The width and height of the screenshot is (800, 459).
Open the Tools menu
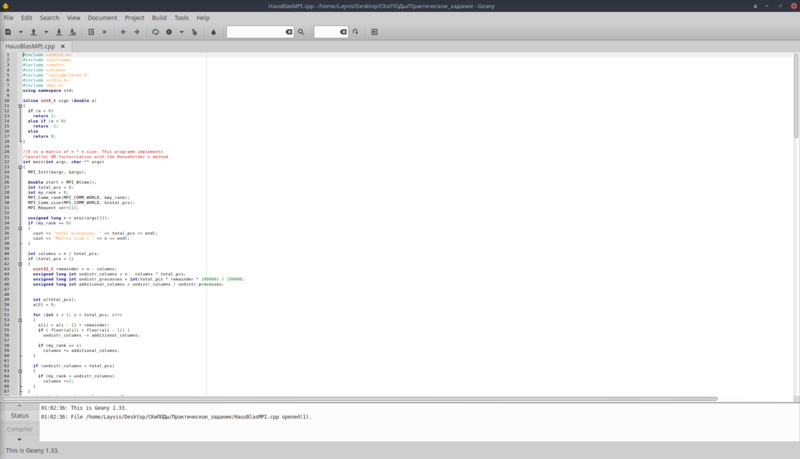(182, 17)
